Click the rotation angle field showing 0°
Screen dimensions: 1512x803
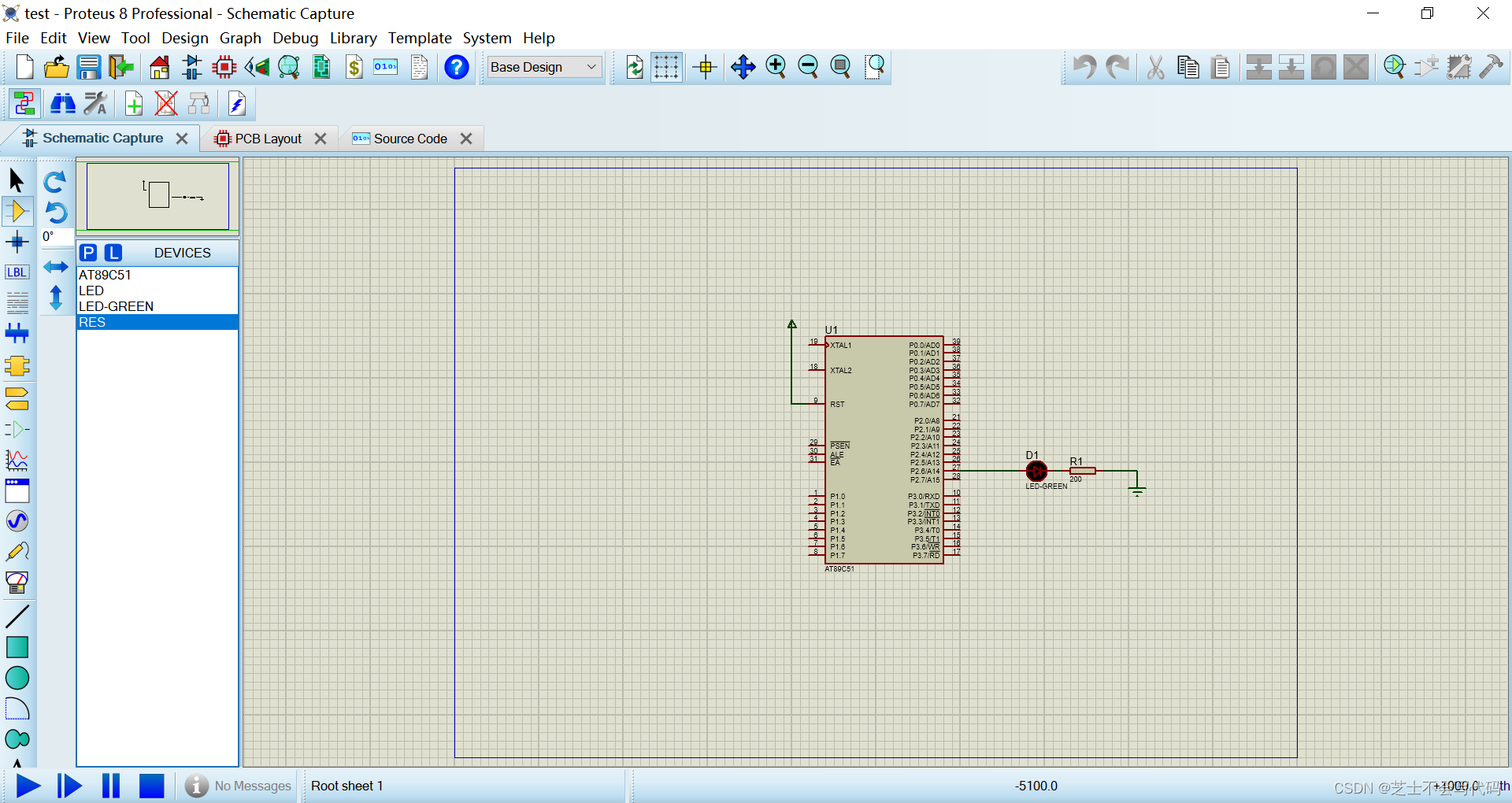[x=56, y=237]
